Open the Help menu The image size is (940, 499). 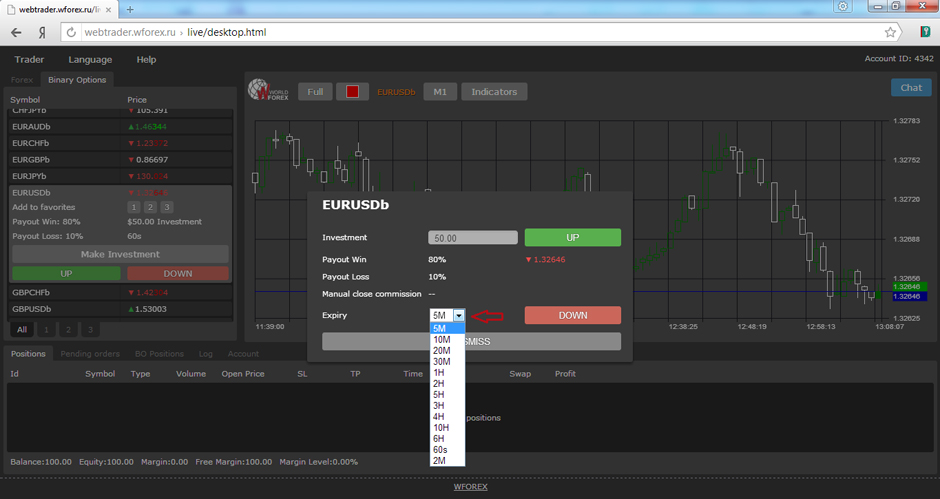[146, 59]
